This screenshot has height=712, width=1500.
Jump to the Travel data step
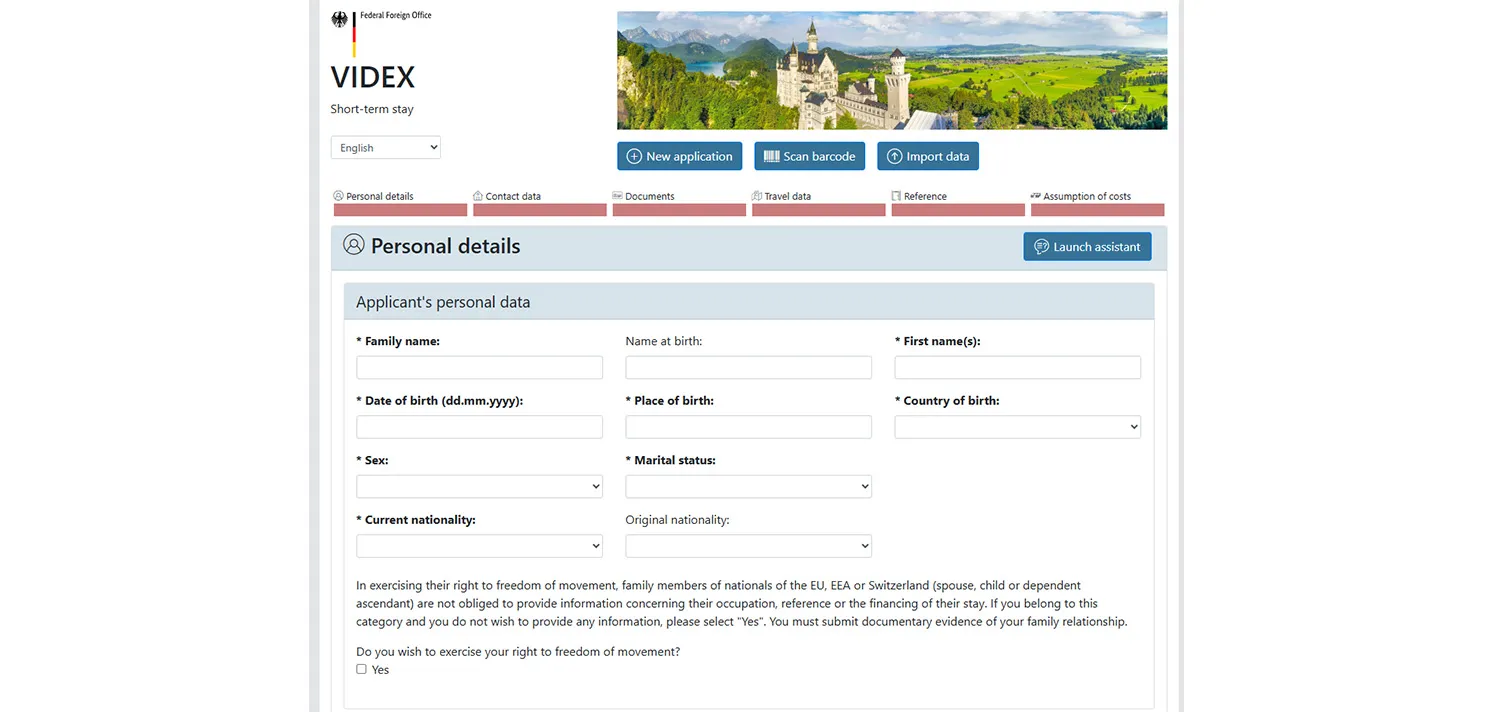[819, 203]
